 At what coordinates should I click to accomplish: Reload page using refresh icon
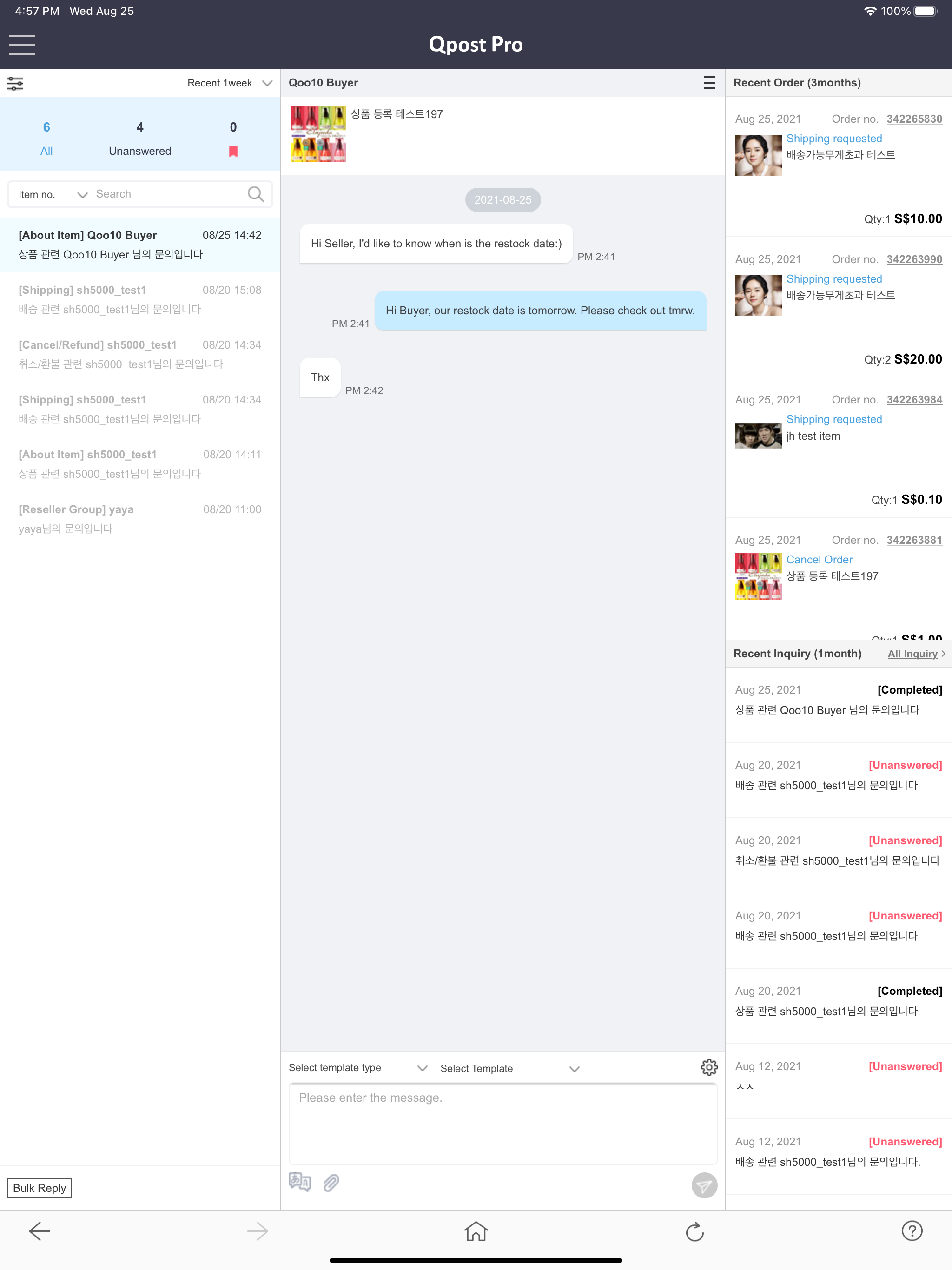click(x=695, y=1231)
